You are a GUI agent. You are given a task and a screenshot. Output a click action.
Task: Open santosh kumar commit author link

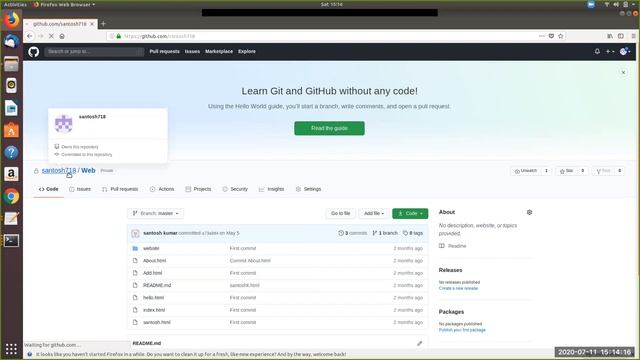(160, 233)
